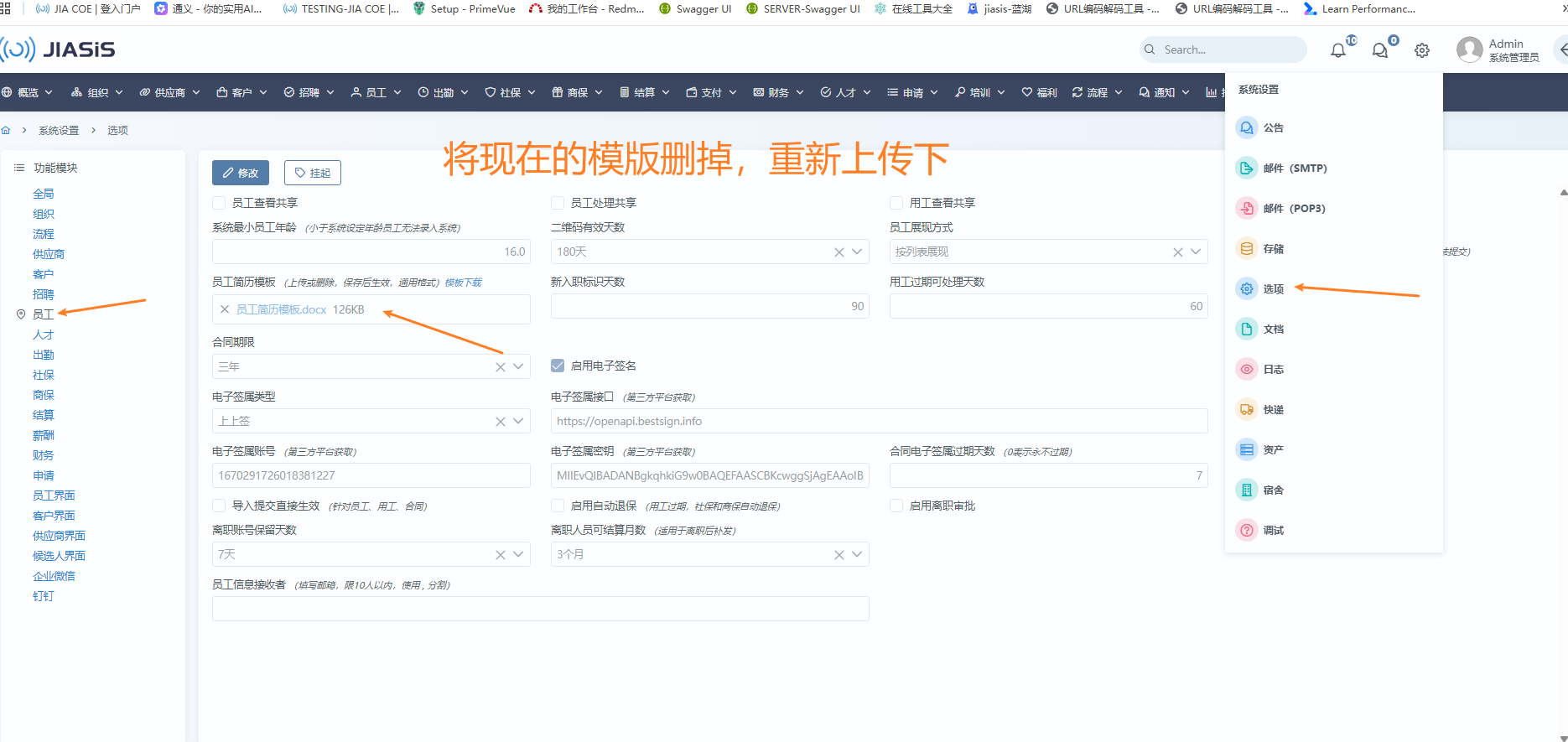This screenshot has height=742, width=1568.
Task: Expand the 合同期限 dropdown
Action: click(x=518, y=366)
